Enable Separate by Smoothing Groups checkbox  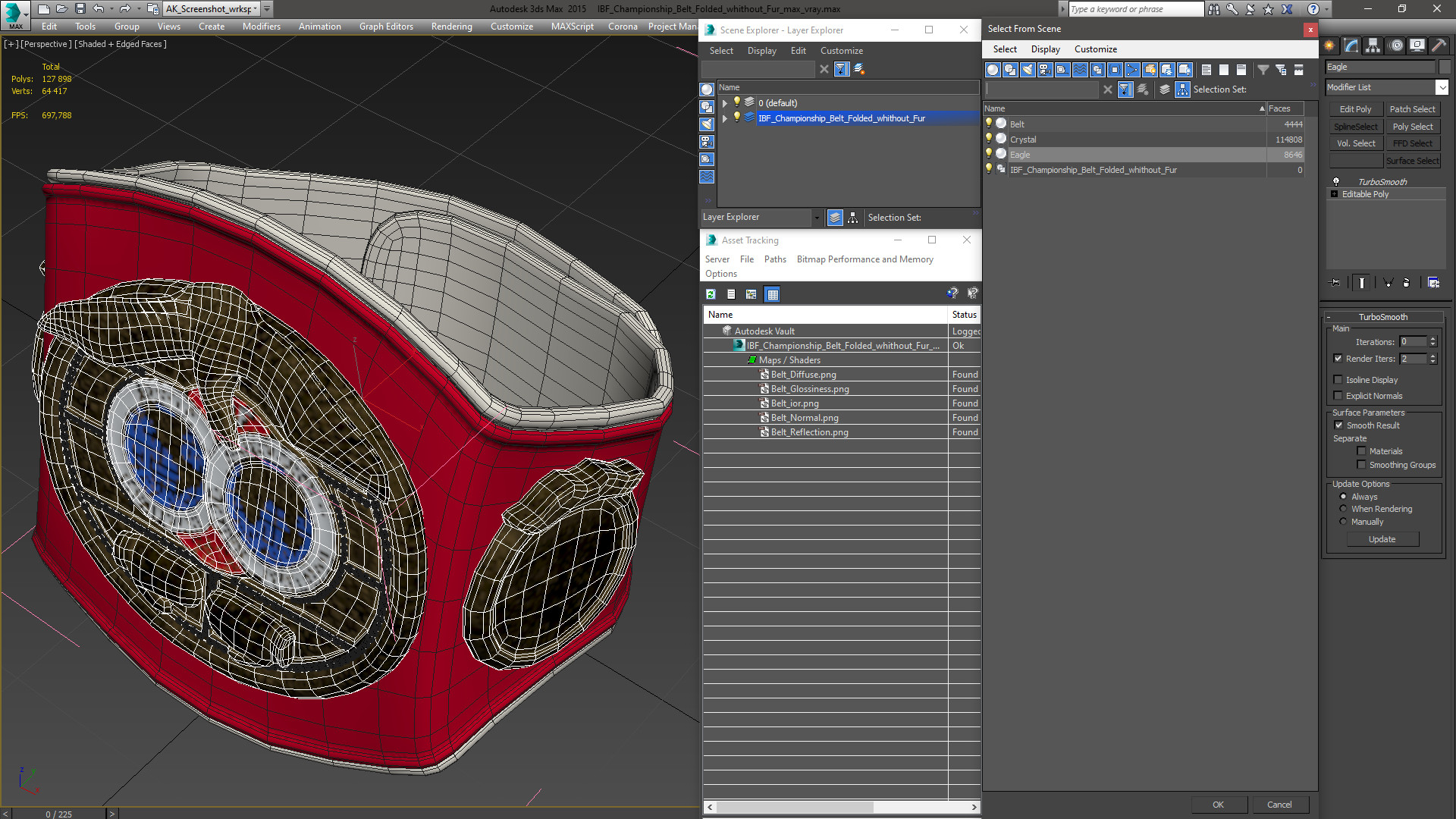1361,465
